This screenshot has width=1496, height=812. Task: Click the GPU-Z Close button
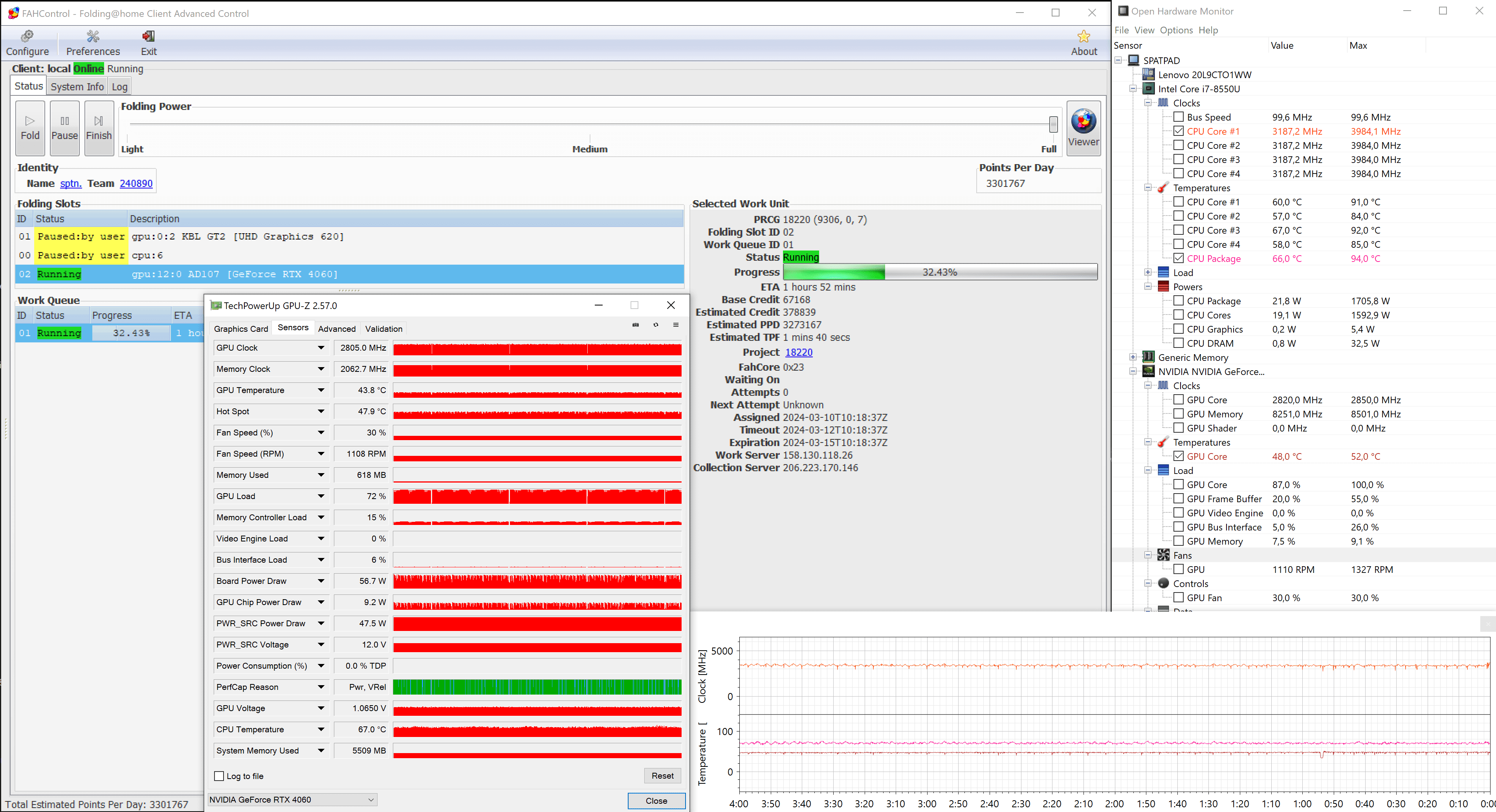(656, 800)
